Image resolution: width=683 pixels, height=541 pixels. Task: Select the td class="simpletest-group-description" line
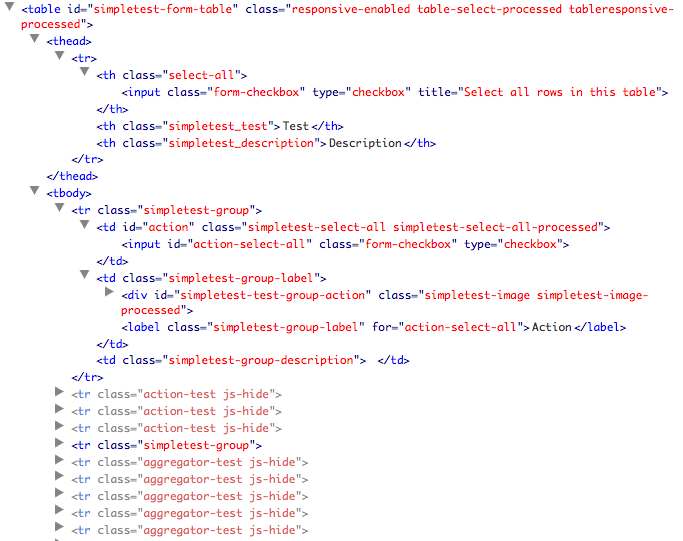tap(253, 361)
